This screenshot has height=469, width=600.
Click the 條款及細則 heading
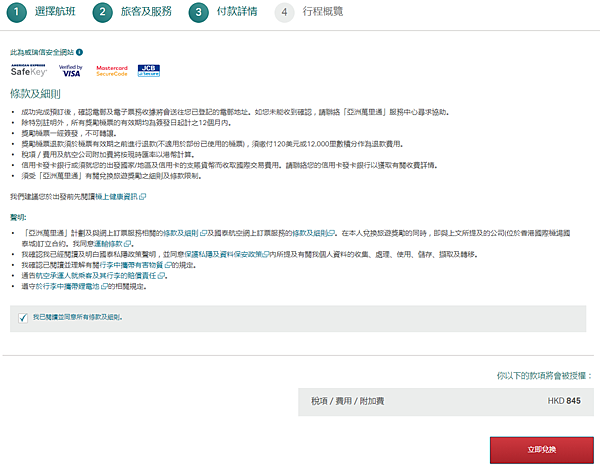pyautogui.click(x=35, y=94)
